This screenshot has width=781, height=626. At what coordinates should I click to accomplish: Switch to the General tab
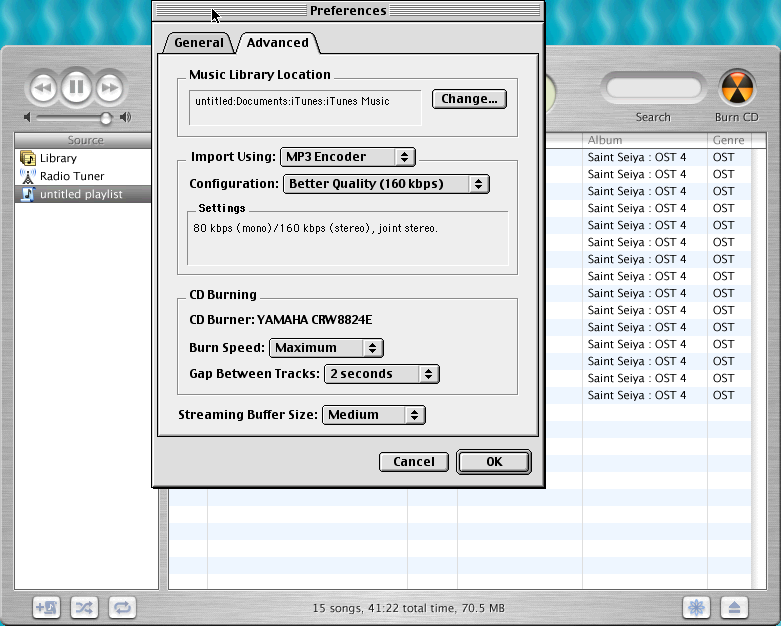pos(199,43)
